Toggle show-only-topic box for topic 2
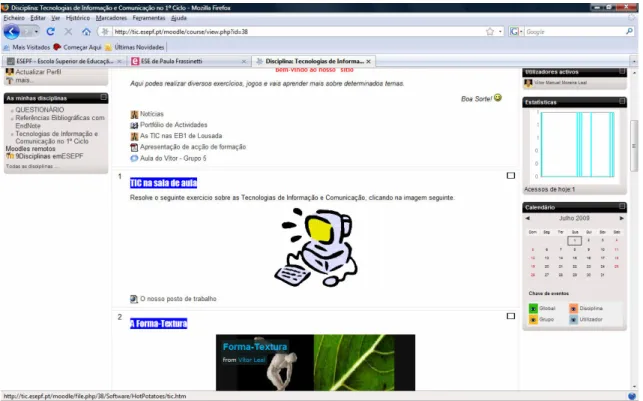 coord(511,316)
